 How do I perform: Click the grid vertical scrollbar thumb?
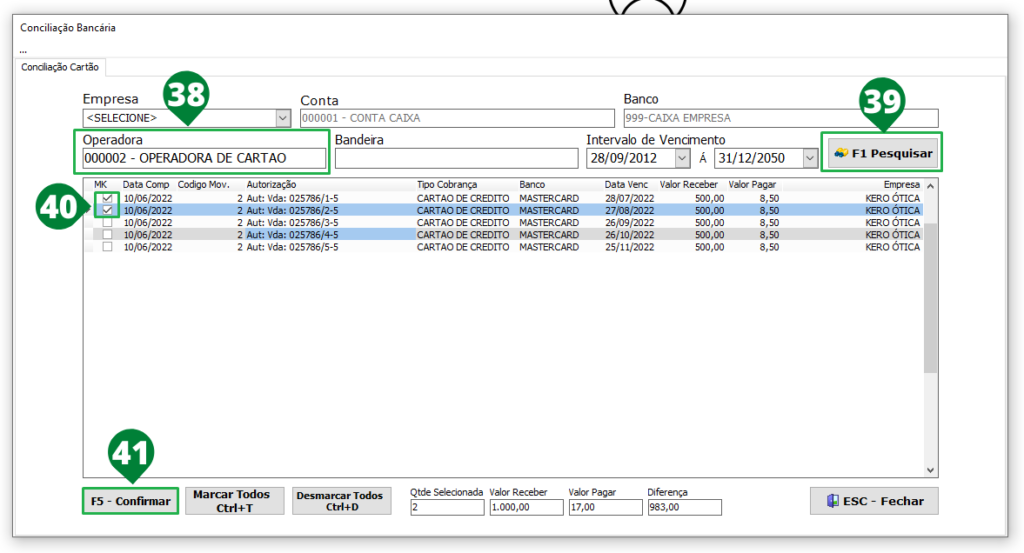point(931,297)
